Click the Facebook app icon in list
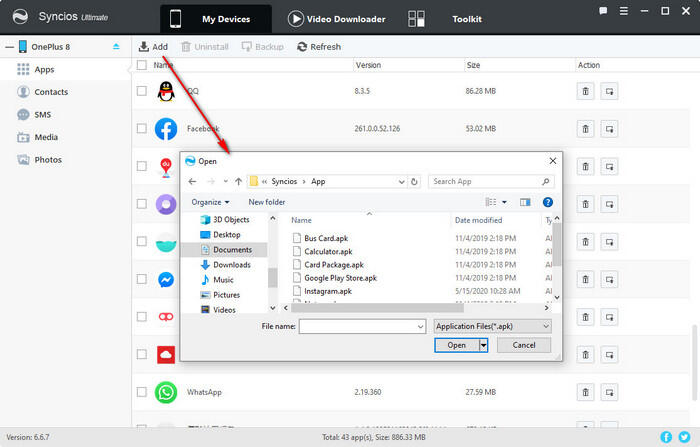 coord(166,129)
